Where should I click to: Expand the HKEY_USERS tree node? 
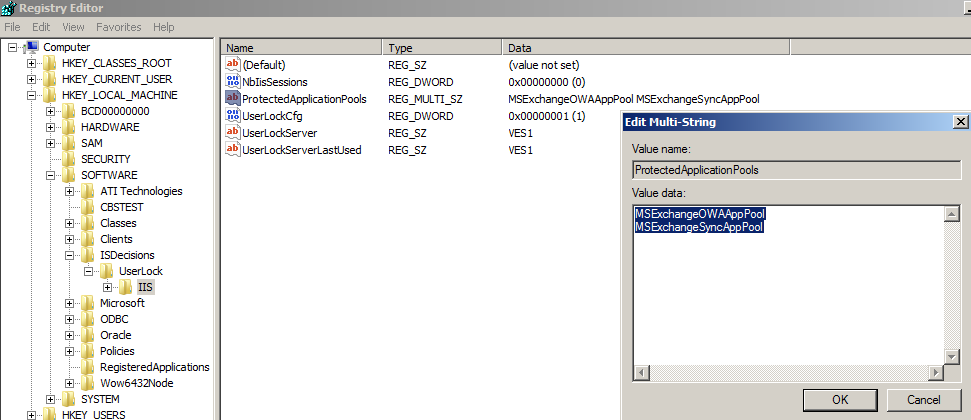[31, 415]
